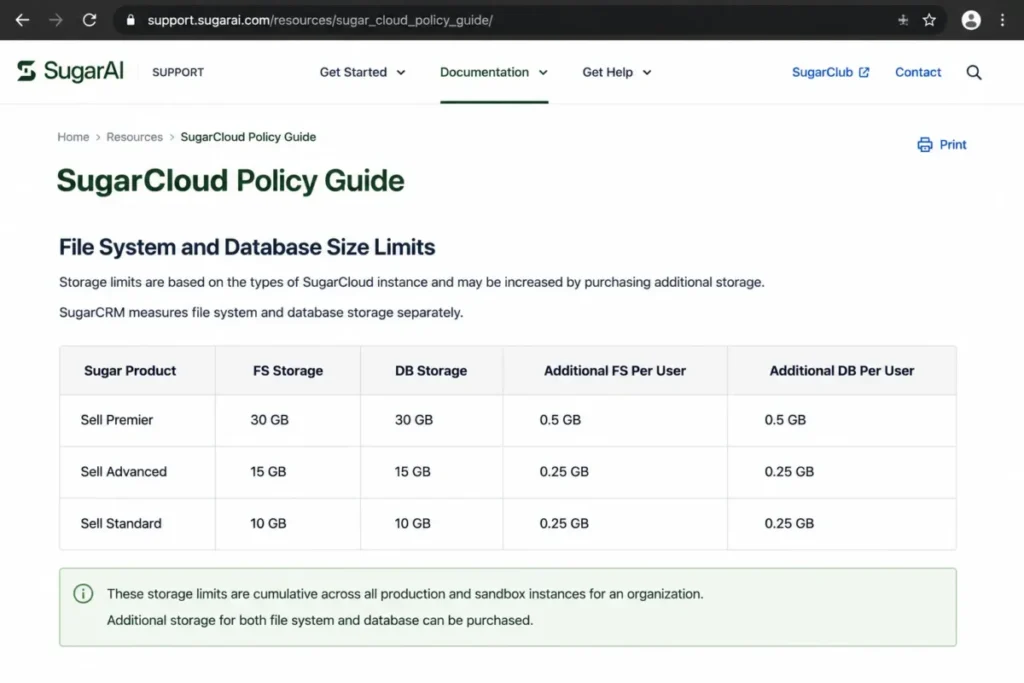The image size is (1024, 683).
Task: Click the padlock site info icon
Action: 131,20
